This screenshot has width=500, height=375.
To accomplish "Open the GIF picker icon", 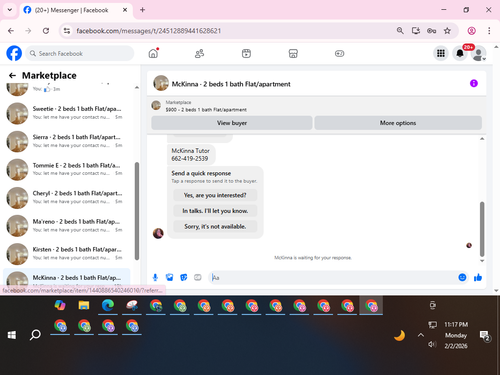I will (198, 277).
